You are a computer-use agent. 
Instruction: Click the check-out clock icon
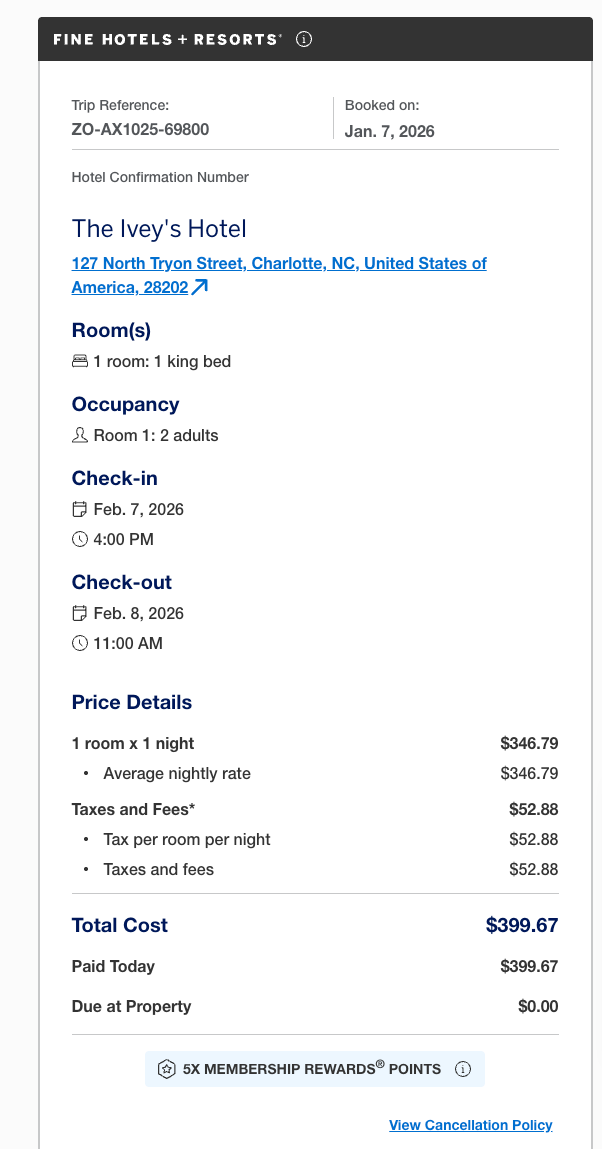80,644
